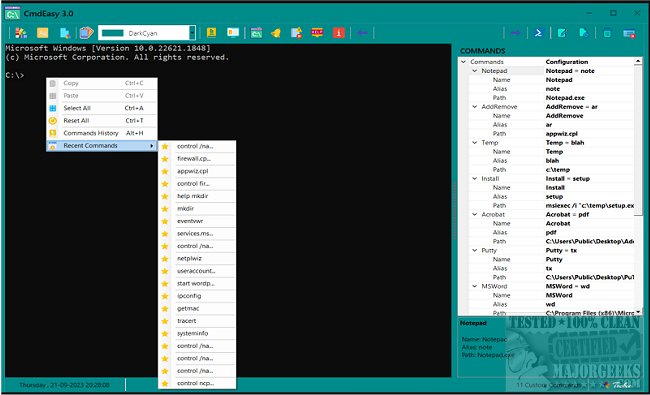Click the trash can delete icon

(x=607, y=33)
